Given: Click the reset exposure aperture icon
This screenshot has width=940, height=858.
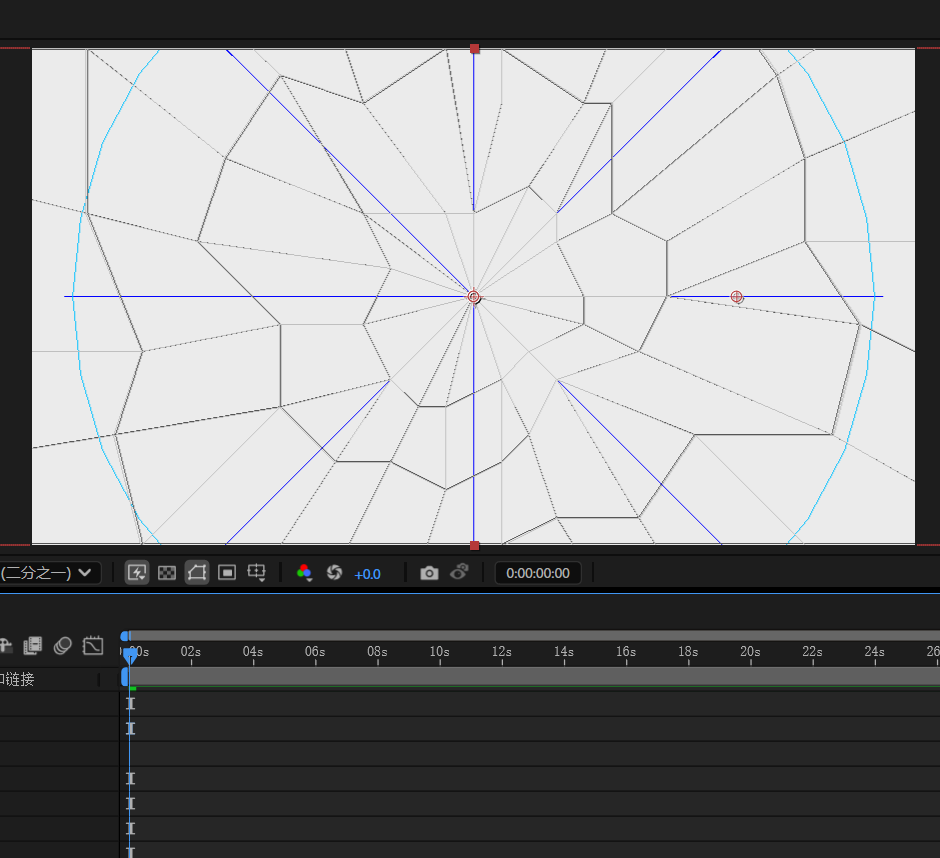Looking at the screenshot, I should click(335, 573).
